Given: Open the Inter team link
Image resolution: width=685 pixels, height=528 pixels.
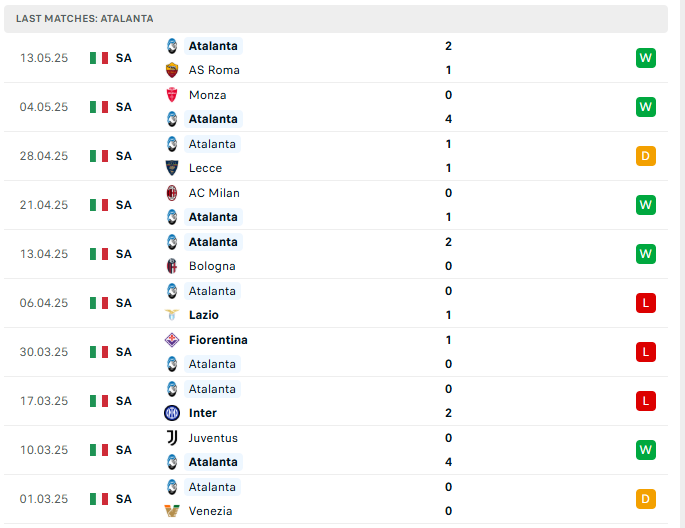Looking at the screenshot, I should [x=203, y=413].
